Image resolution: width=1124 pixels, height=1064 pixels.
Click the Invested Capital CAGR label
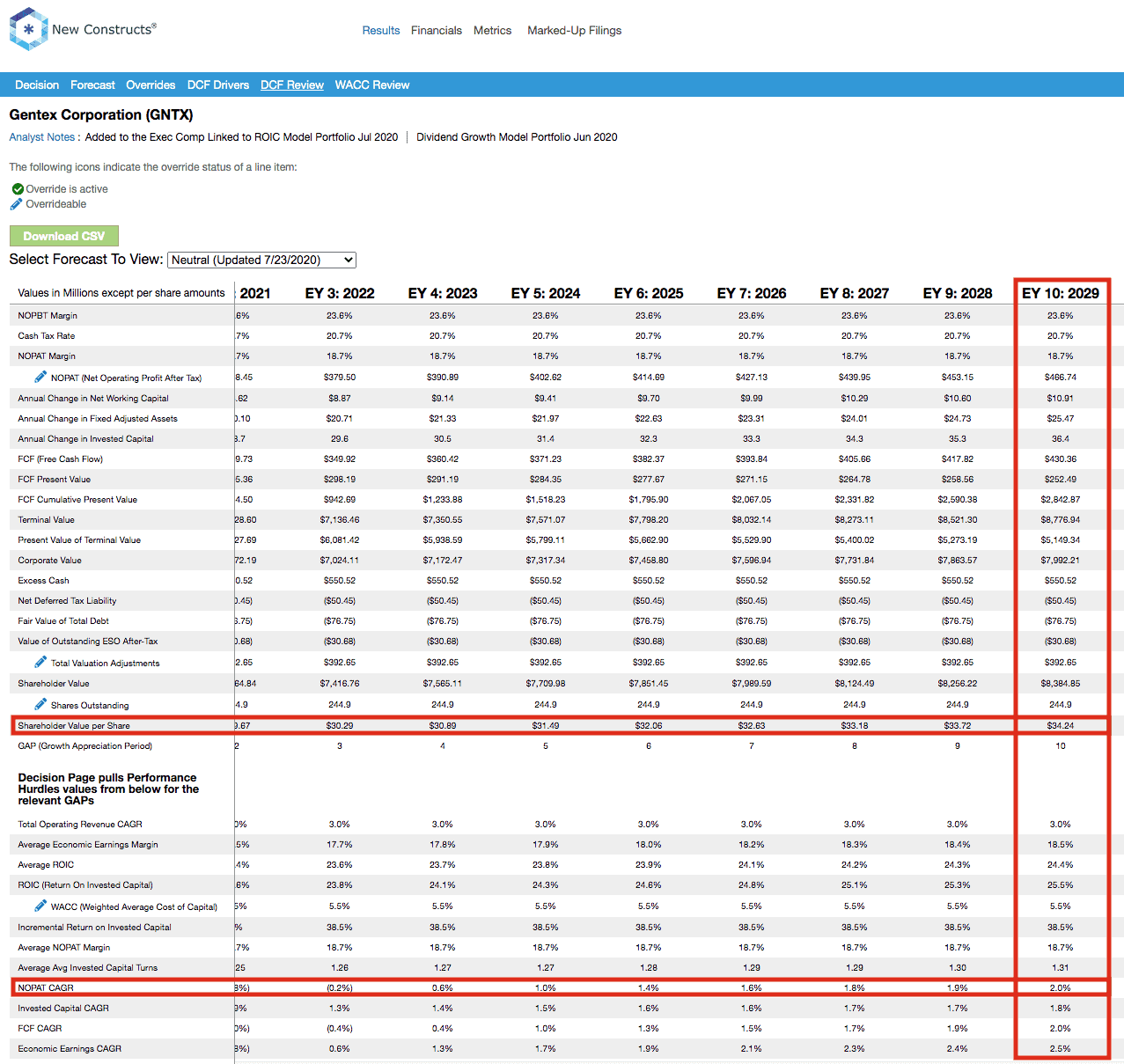tap(63, 1008)
